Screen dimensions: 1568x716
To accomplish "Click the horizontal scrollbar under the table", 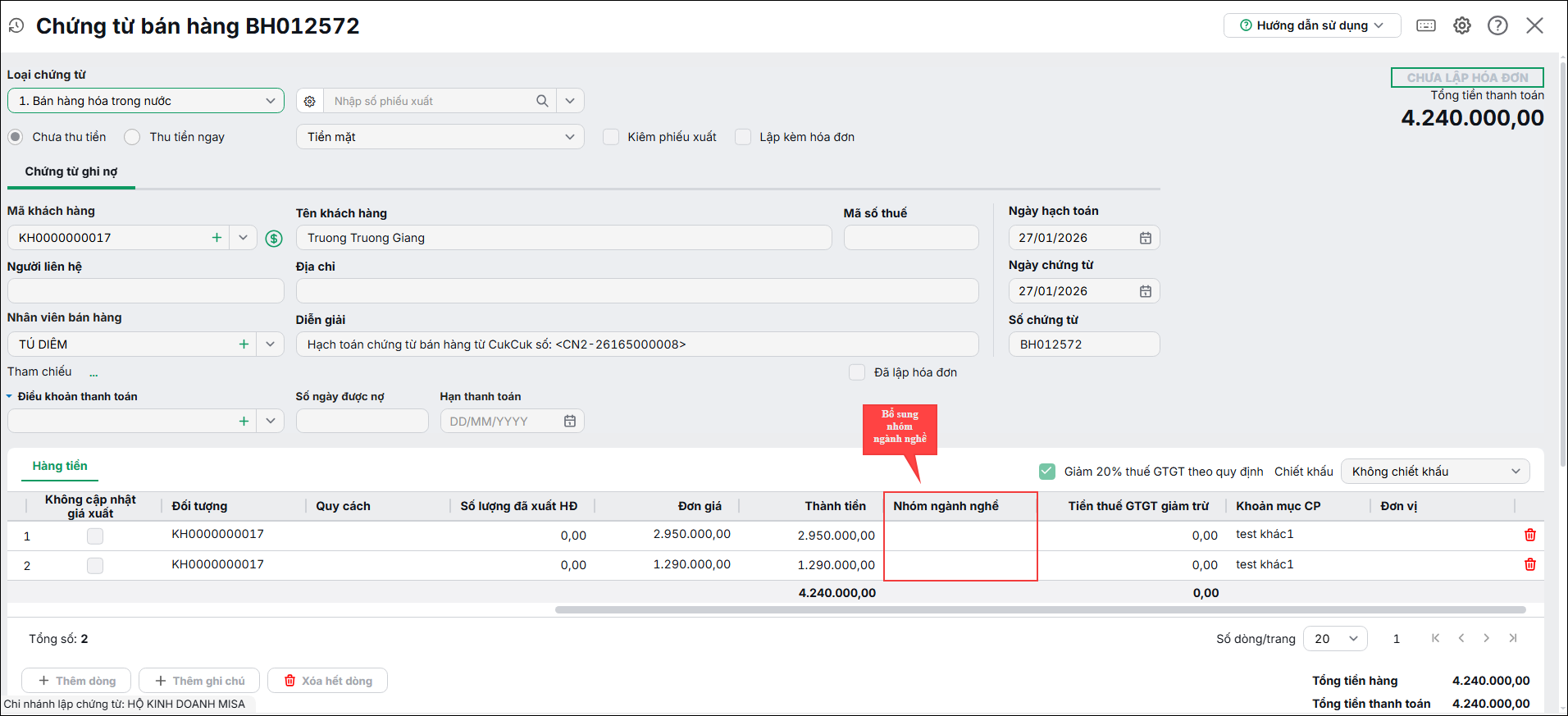I will [x=1040, y=610].
